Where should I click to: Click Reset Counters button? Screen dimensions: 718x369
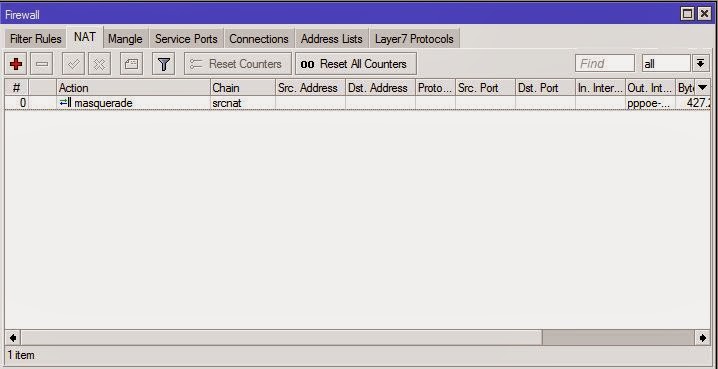[x=238, y=64]
